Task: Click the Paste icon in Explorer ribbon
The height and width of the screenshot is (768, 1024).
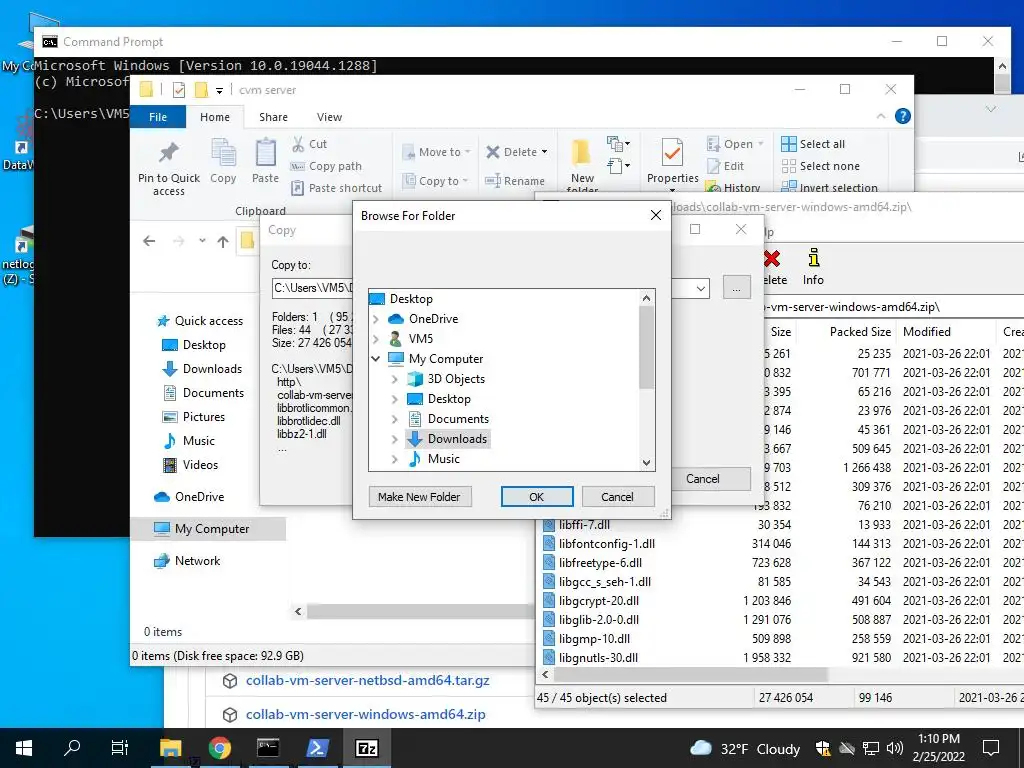Action: [x=265, y=161]
